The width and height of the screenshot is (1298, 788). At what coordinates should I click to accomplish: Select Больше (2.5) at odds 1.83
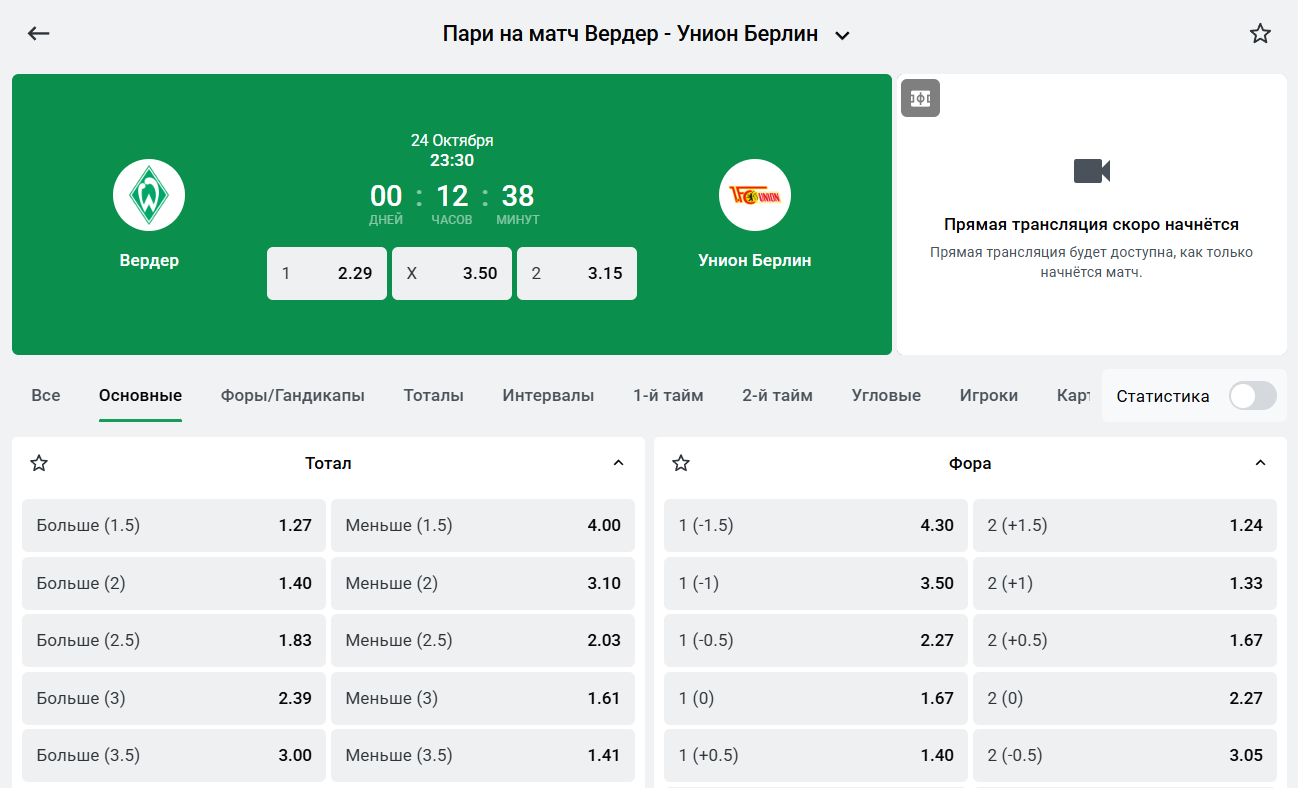[174, 641]
